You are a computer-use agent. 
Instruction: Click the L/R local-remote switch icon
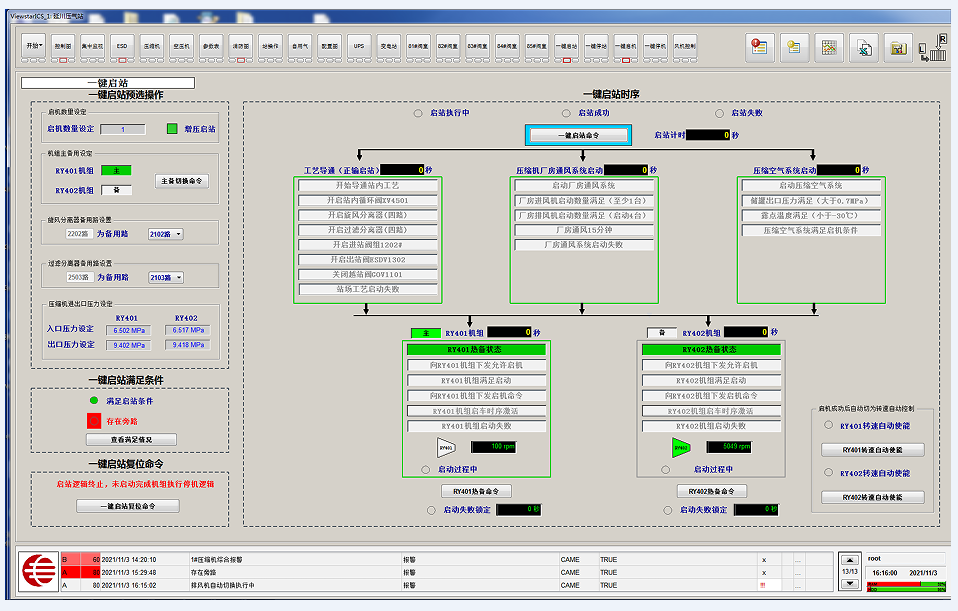coord(936,46)
